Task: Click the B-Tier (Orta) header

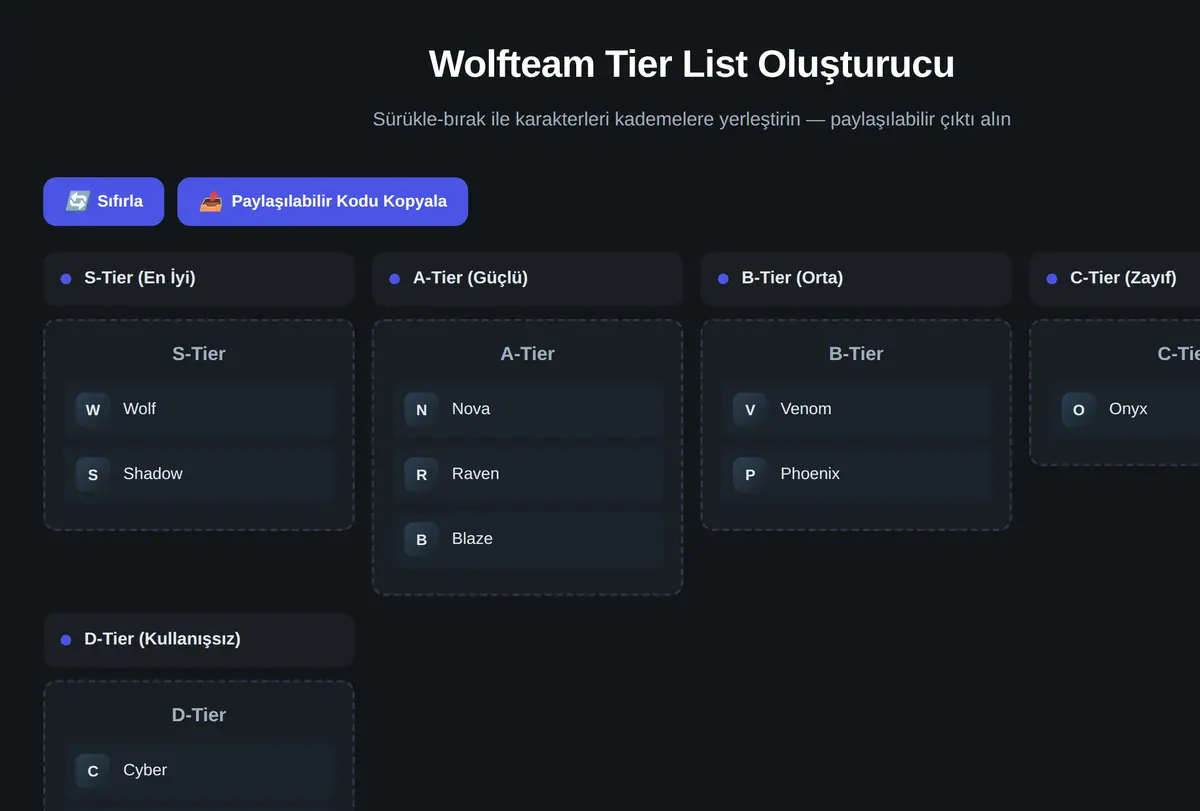Action: [856, 278]
